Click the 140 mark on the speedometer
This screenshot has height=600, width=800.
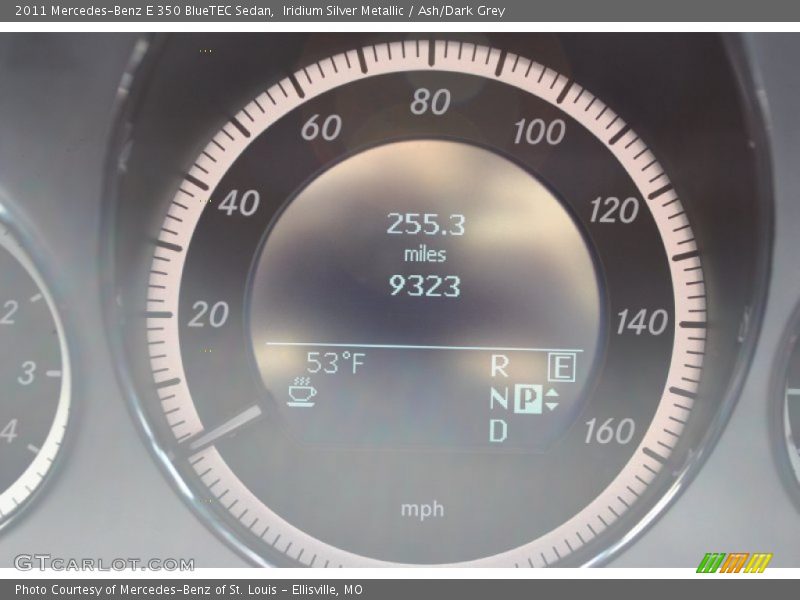click(642, 322)
